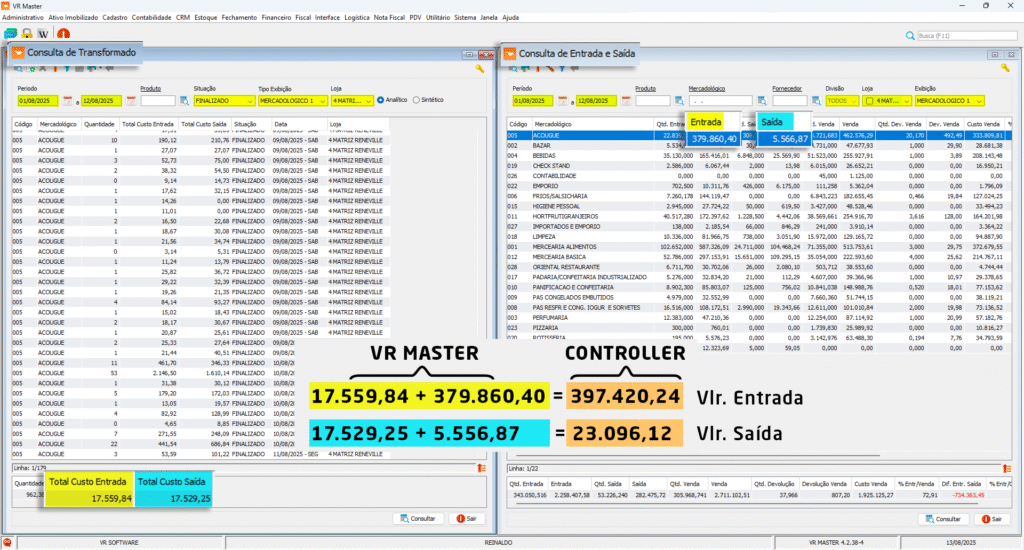Open end date calendar in Consulta de Transformado

coord(131,101)
